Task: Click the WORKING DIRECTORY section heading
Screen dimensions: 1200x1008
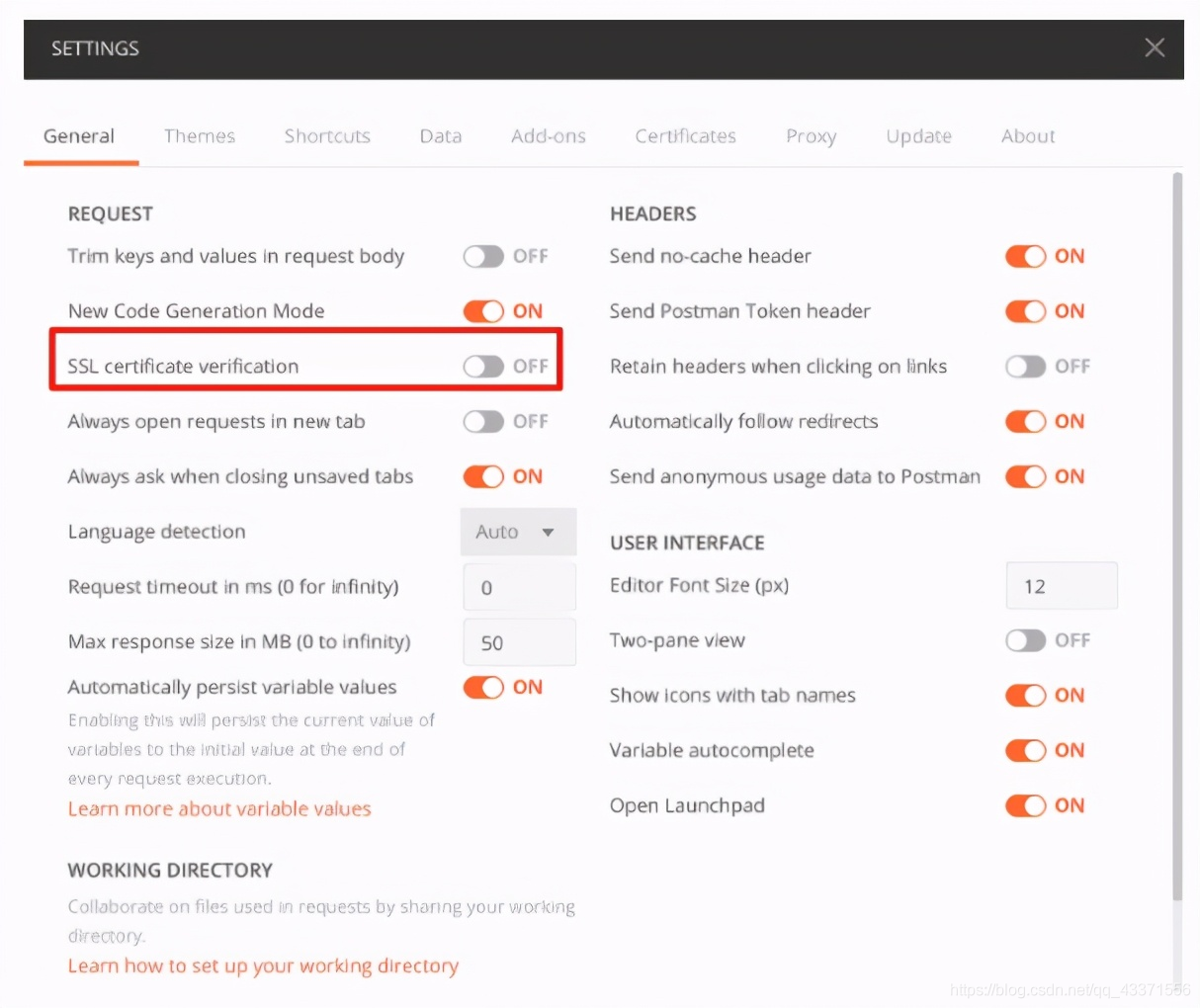Action: (x=170, y=871)
